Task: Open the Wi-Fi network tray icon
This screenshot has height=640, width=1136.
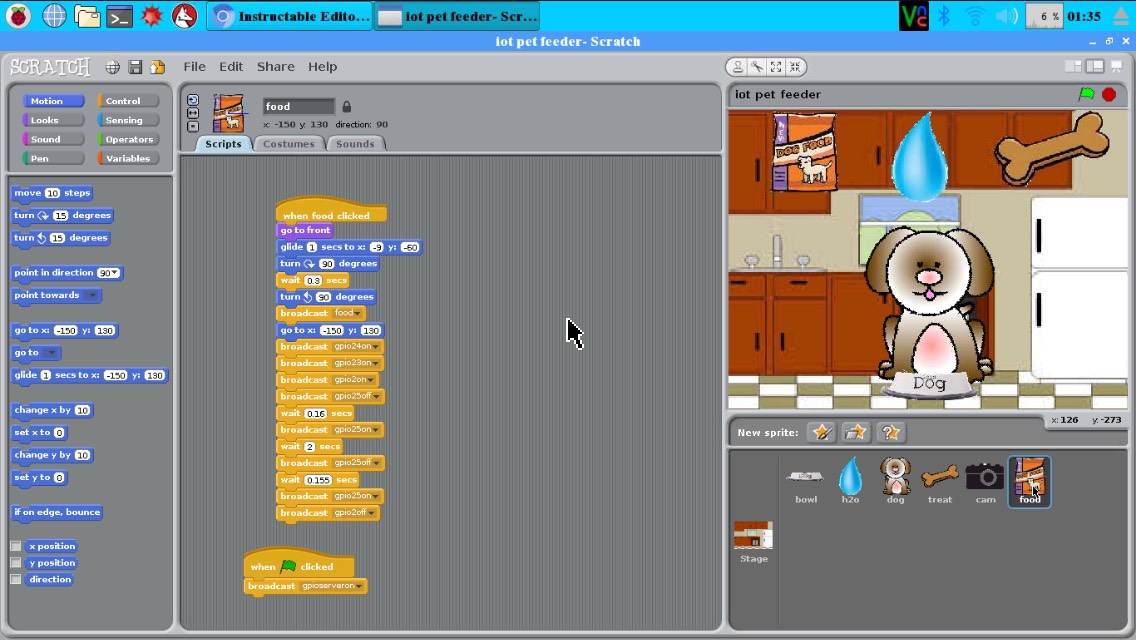Action: tap(975, 16)
